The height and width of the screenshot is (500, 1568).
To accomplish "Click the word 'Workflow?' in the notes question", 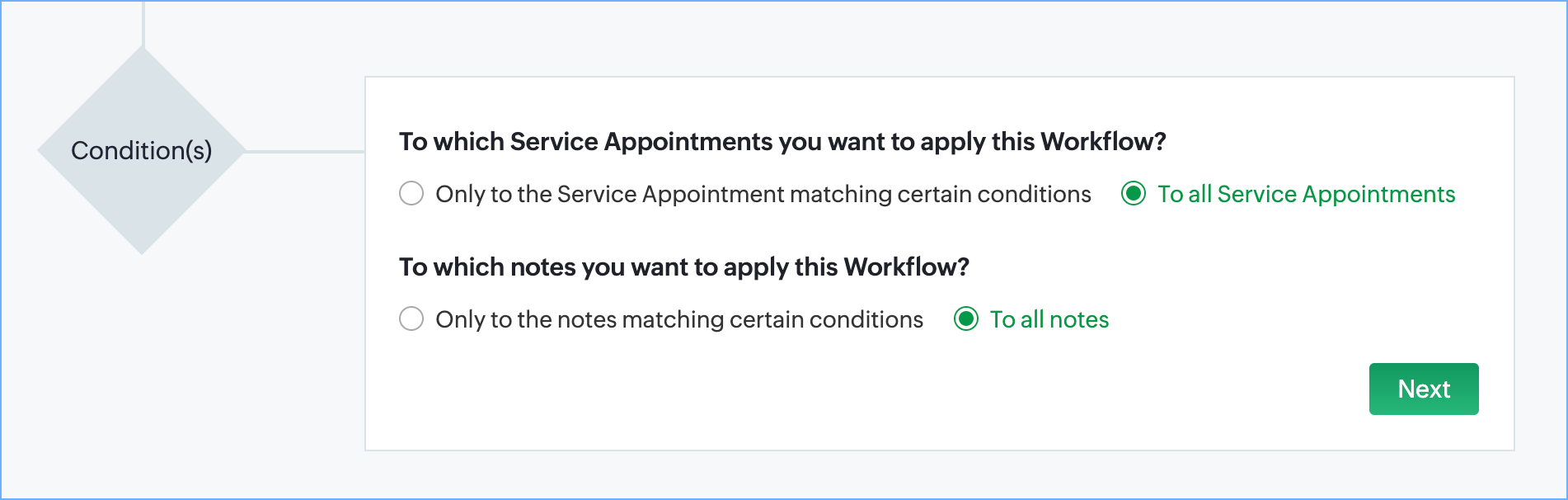I will pos(906,267).
